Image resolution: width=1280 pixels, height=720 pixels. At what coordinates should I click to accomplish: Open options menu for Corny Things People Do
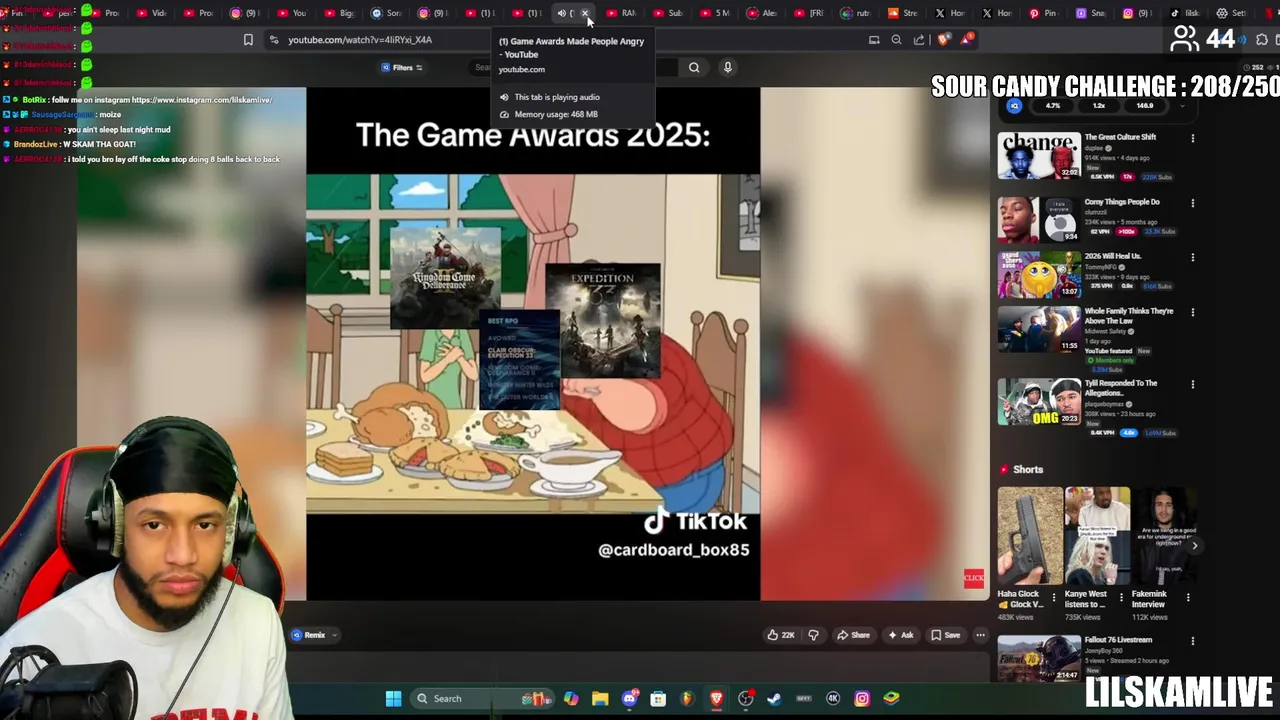pos(1192,204)
